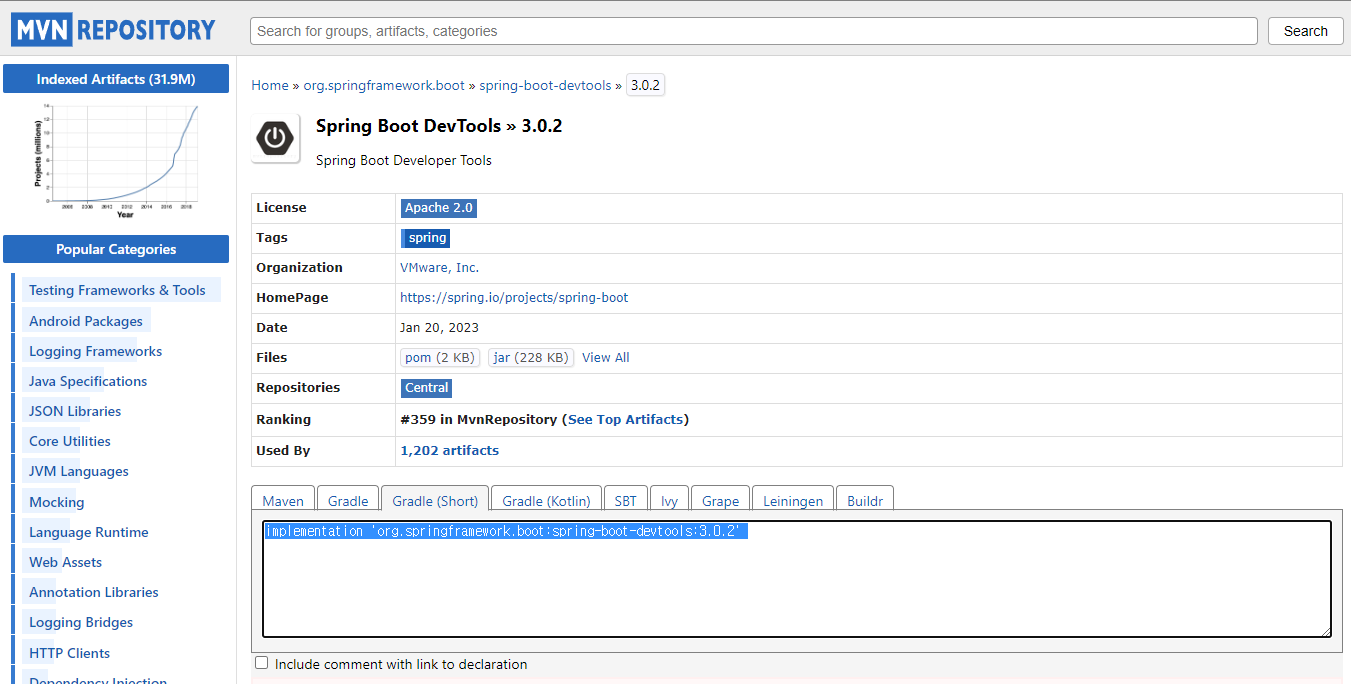This screenshot has width=1351, height=684.
Task: Open Language Runtime category
Action: point(89,532)
